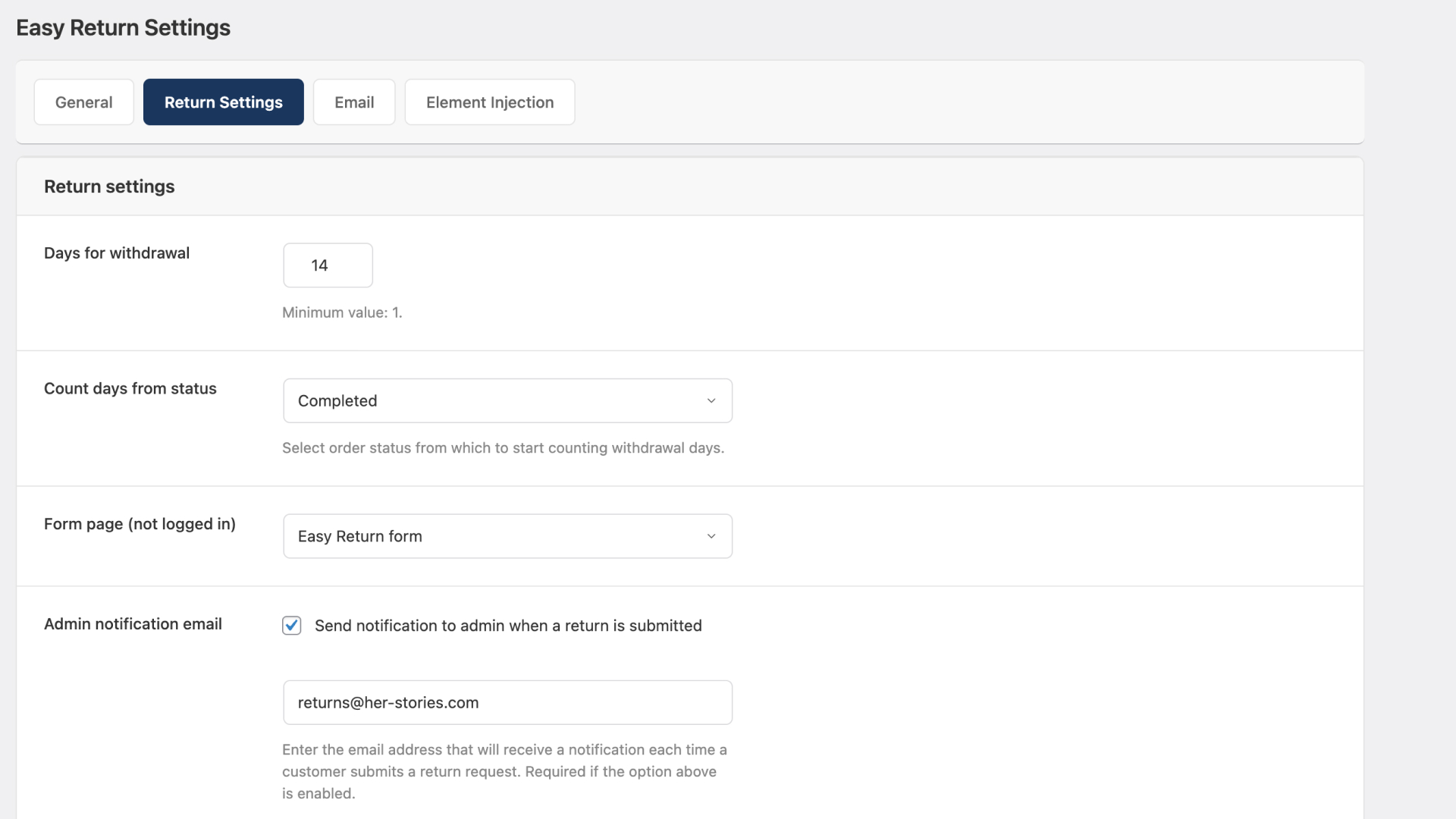Click the Easy Return Settings page title
This screenshot has width=1456, height=819.
point(123,27)
